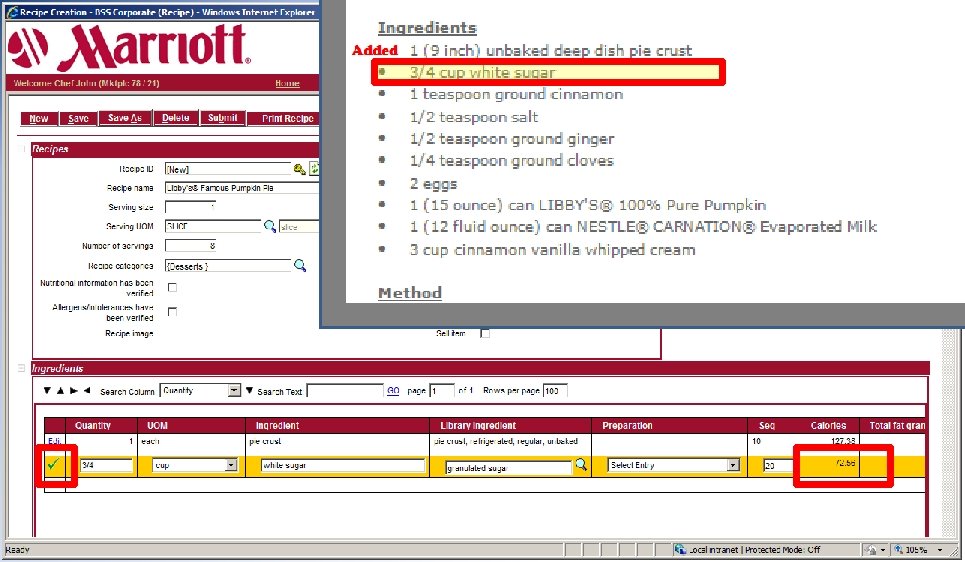Toggle Allergens/intolerances have been verified checkbox
This screenshot has width=965, height=562.
[x=172, y=311]
